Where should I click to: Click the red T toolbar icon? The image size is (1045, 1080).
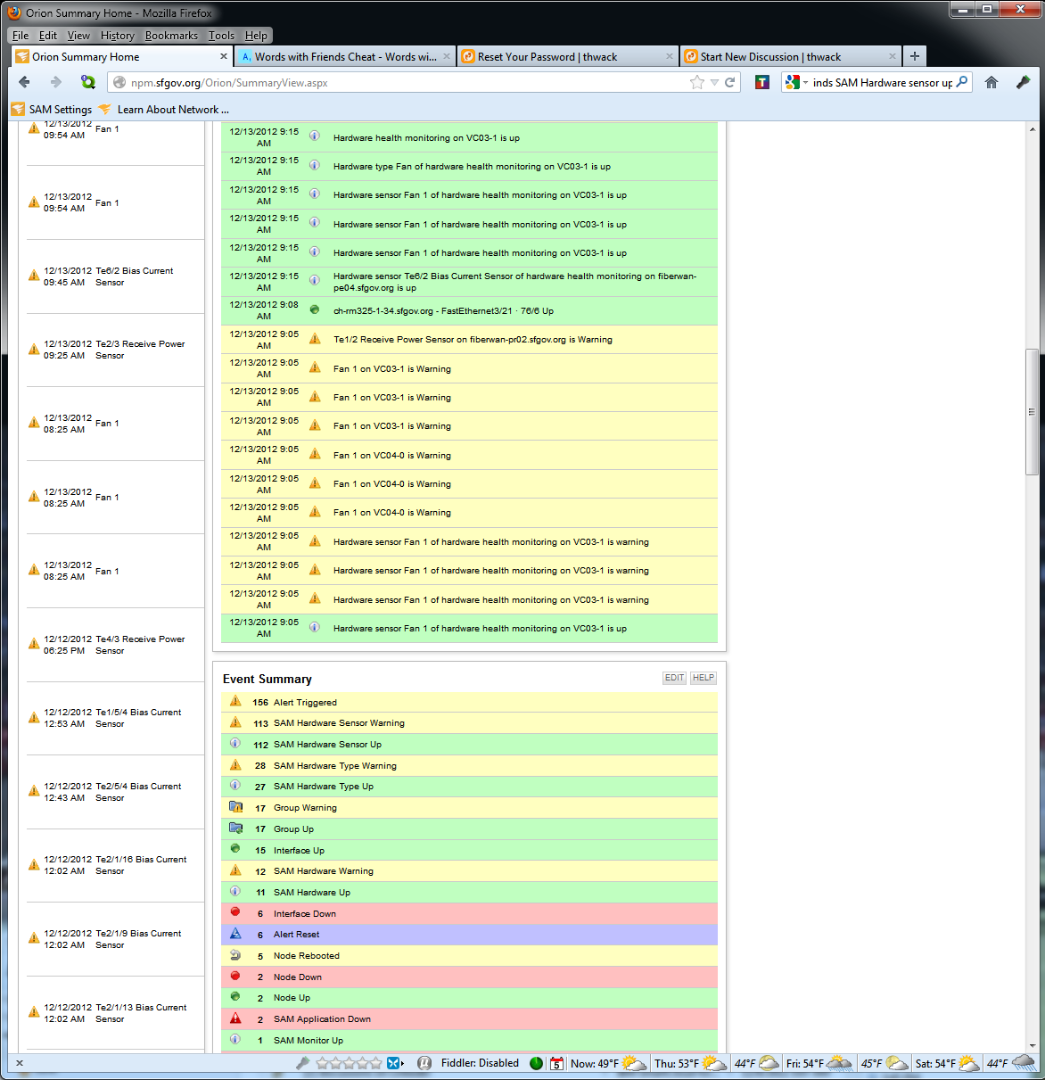click(x=761, y=83)
